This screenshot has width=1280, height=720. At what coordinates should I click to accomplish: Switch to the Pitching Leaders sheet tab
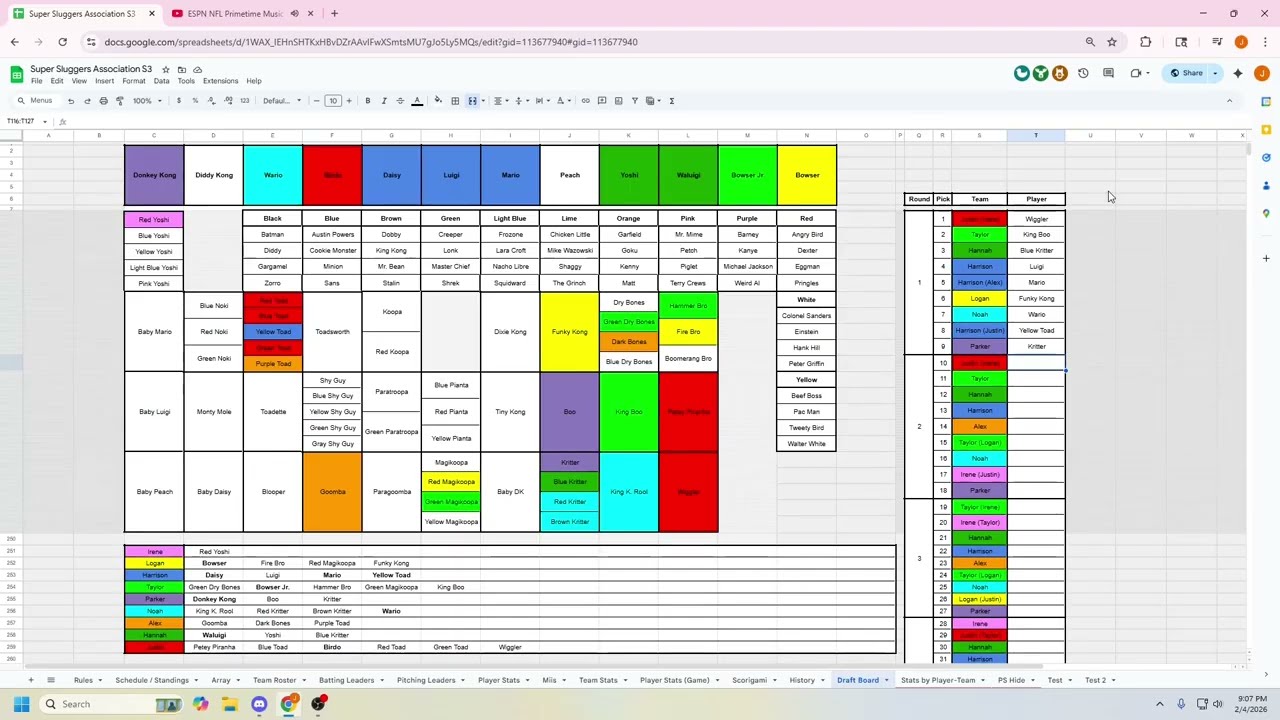pos(426,680)
